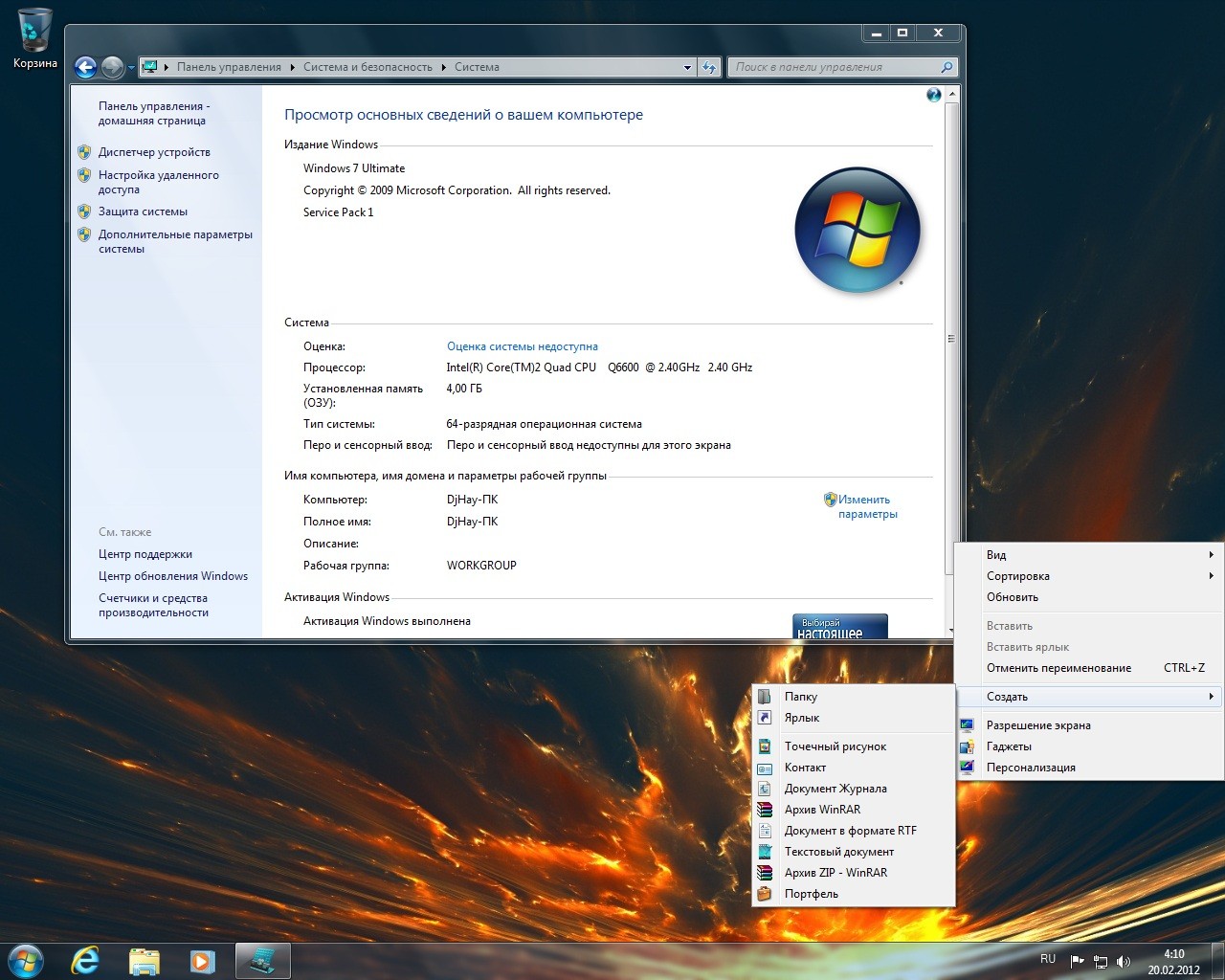The image size is (1225, 980).
Task: Expand the Сортировка submenu
Action: point(1089,576)
